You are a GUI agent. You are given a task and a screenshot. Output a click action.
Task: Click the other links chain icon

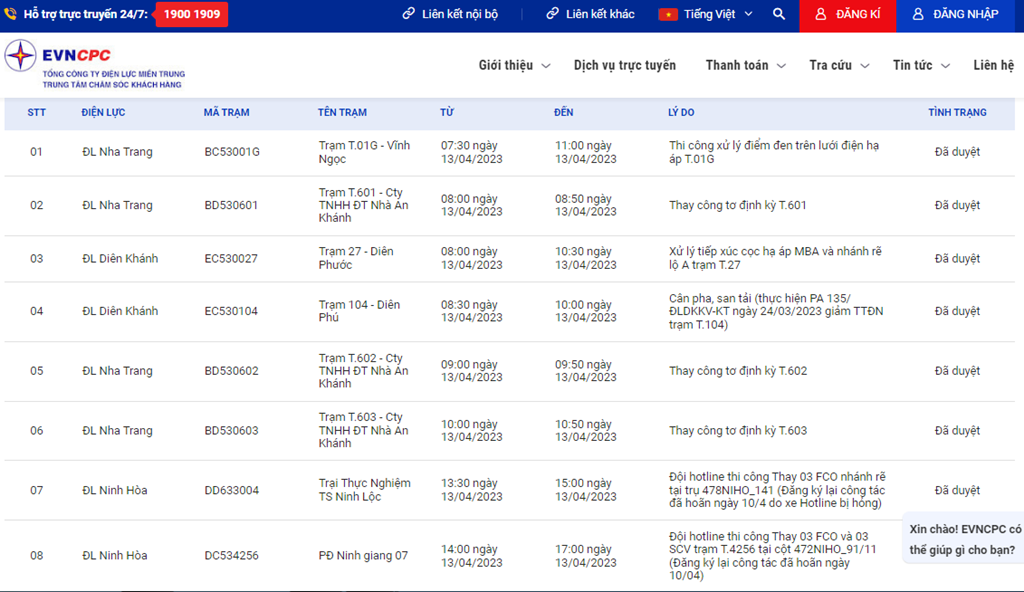[552, 15]
